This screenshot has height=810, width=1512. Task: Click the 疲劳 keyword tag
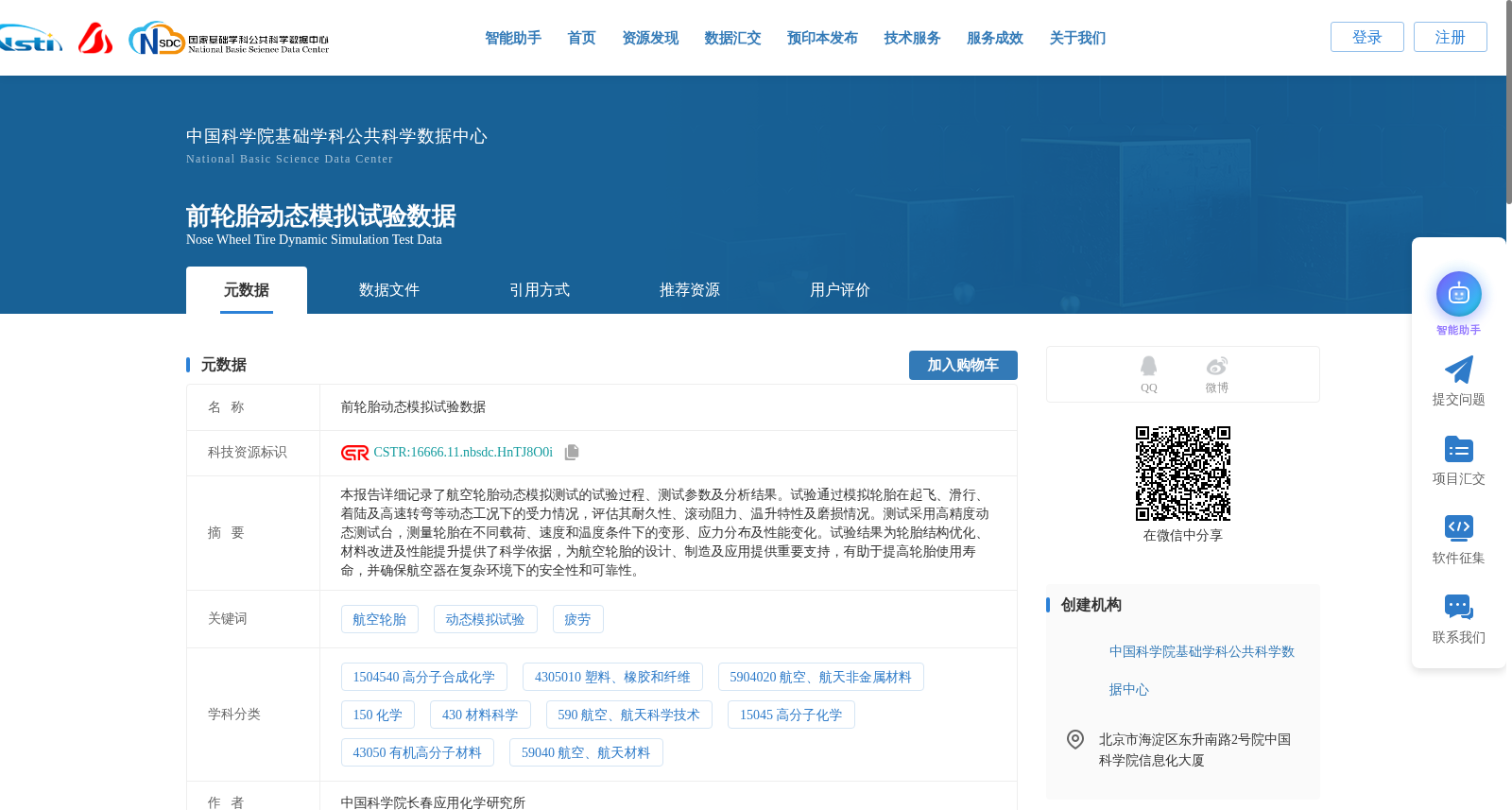pos(577,619)
